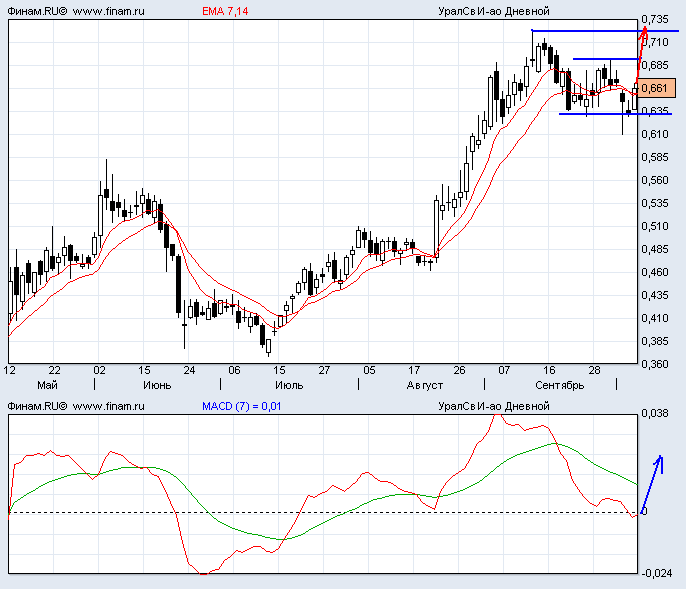Click the "Август" month label
The image size is (686, 589).
(x=425, y=385)
